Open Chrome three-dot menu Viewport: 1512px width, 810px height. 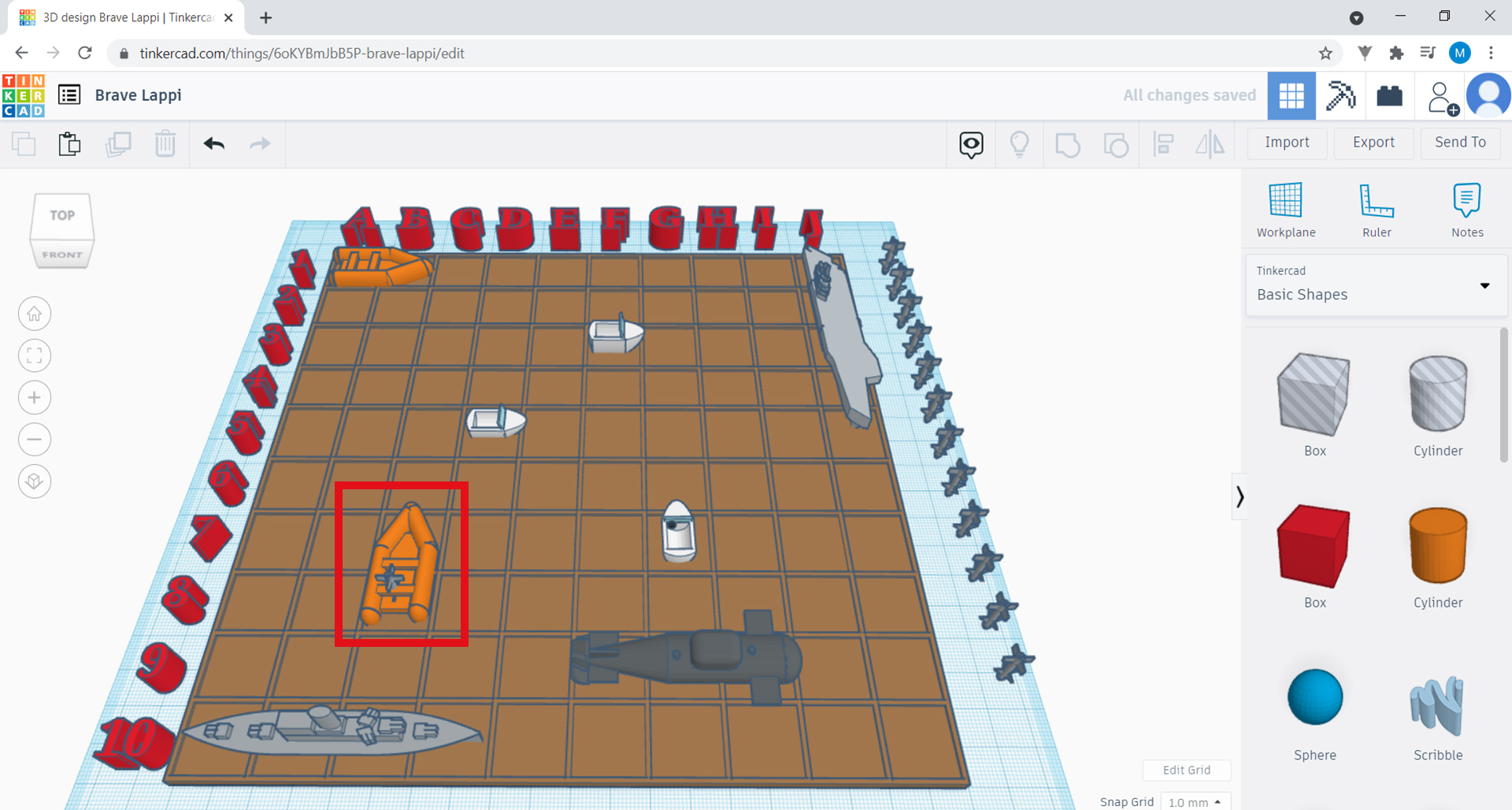click(1491, 53)
